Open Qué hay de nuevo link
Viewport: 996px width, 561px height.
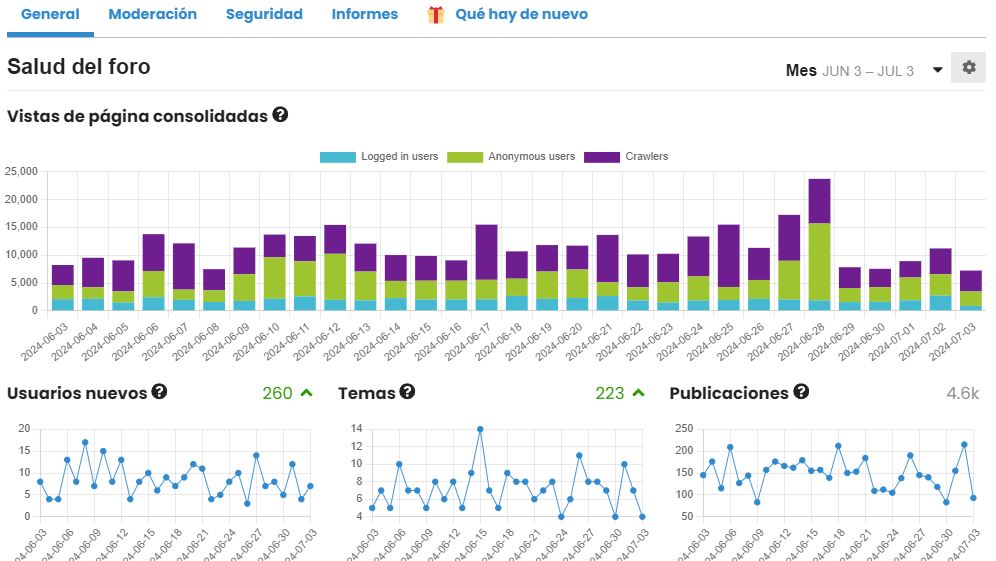pyautogui.click(x=521, y=15)
